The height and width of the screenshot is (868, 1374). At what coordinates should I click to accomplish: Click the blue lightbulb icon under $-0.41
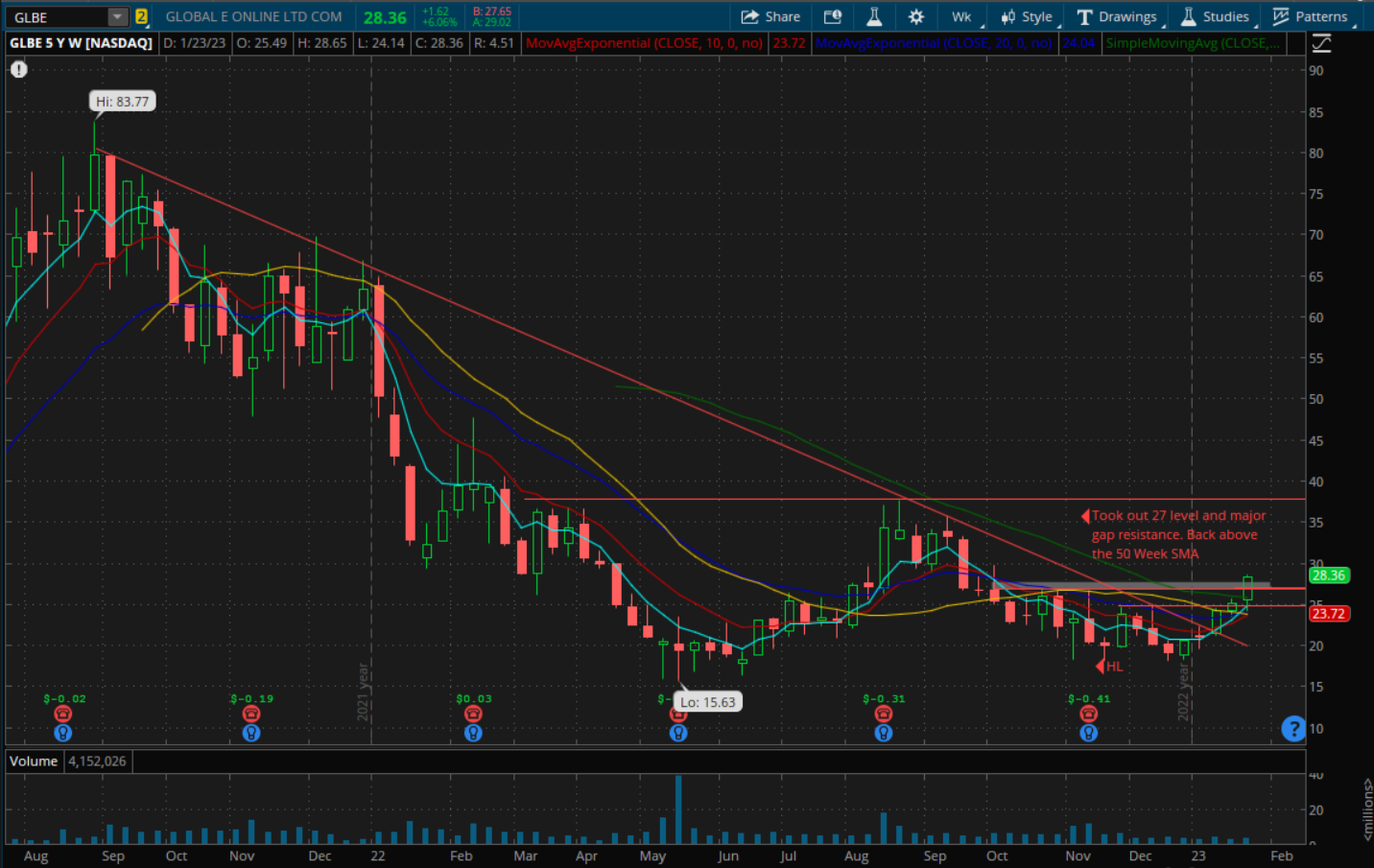click(1088, 733)
